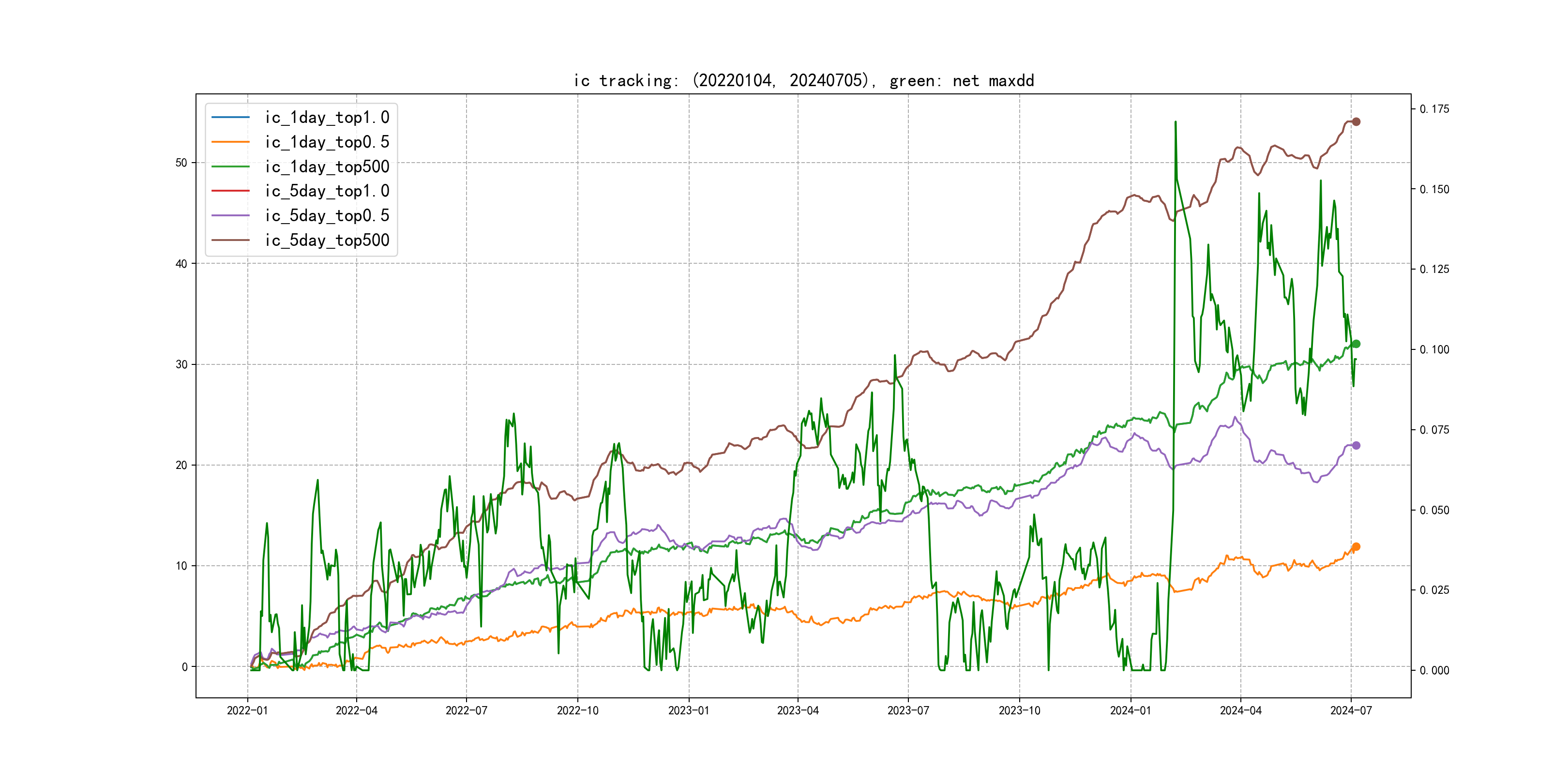Select the ic_5day_top500 legend label
1568x784 pixels.
[327, 240]
